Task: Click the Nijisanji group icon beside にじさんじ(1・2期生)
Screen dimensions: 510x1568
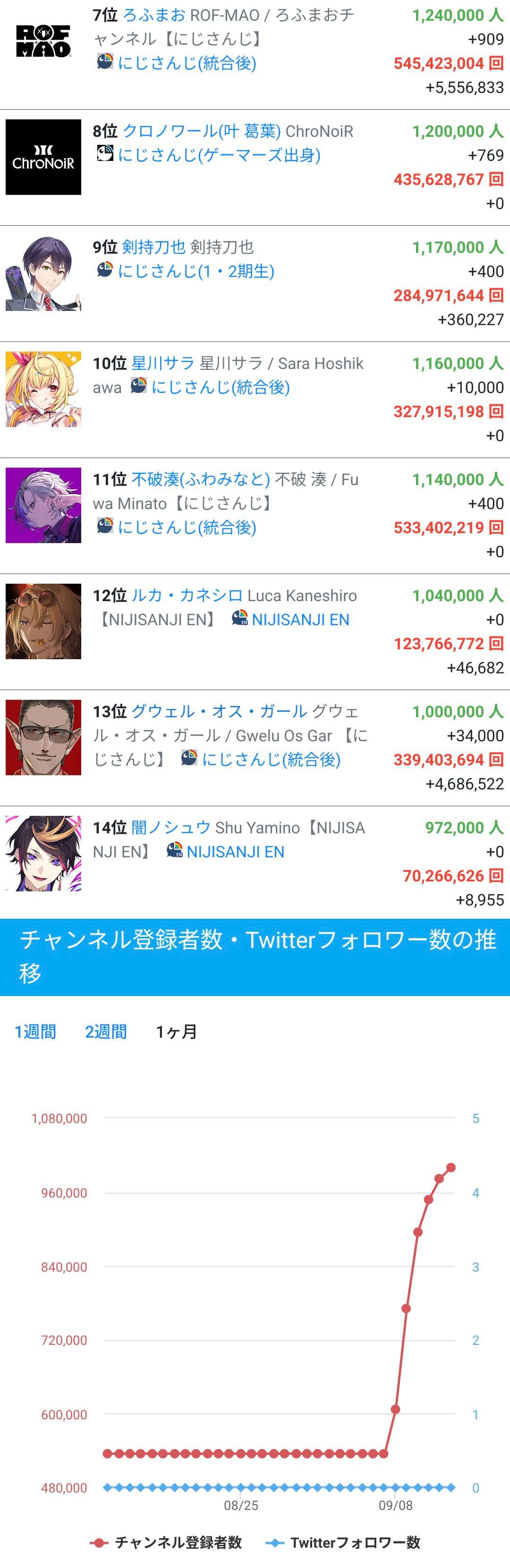Action: coord(105,269)
